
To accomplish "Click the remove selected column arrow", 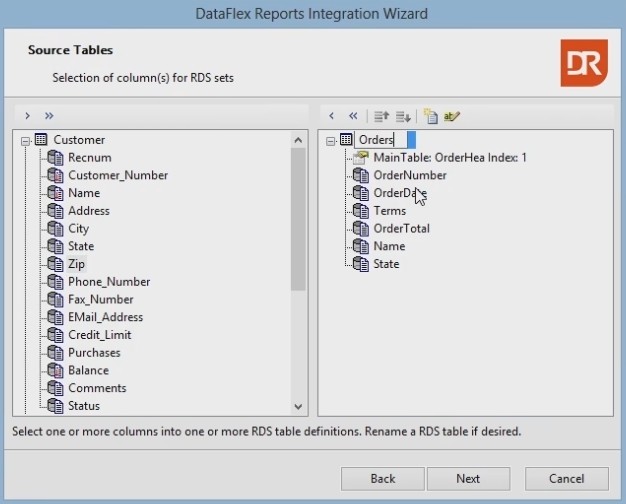I will 332,116.
